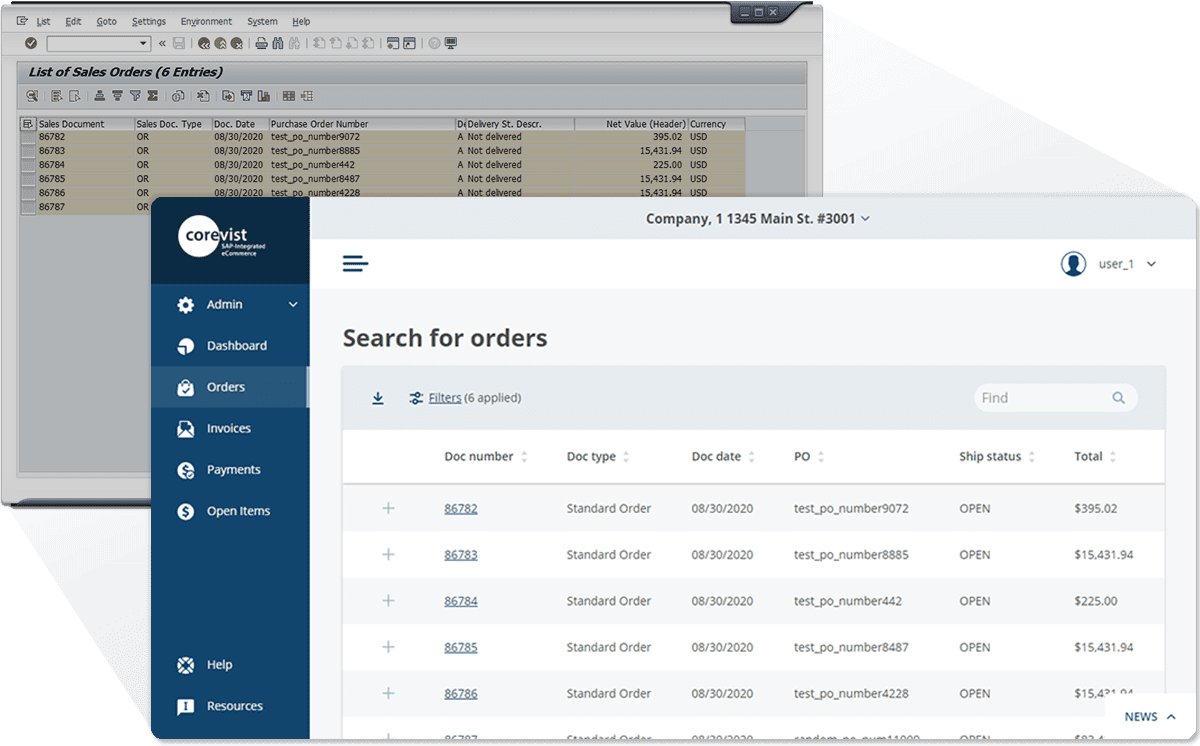The height and width of the screenshot is (746, 1200).
Task: Sort by Doc date column
Action: 723,456
